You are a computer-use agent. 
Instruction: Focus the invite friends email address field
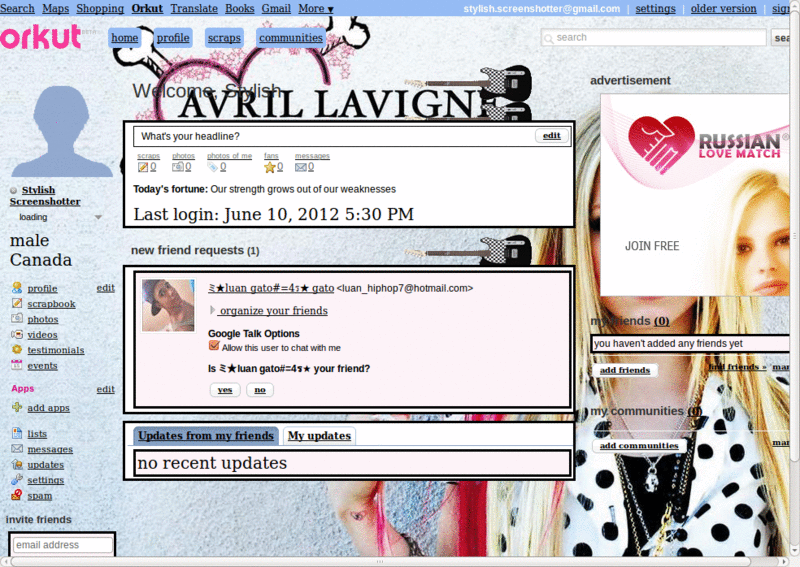[x=62, y=545]
